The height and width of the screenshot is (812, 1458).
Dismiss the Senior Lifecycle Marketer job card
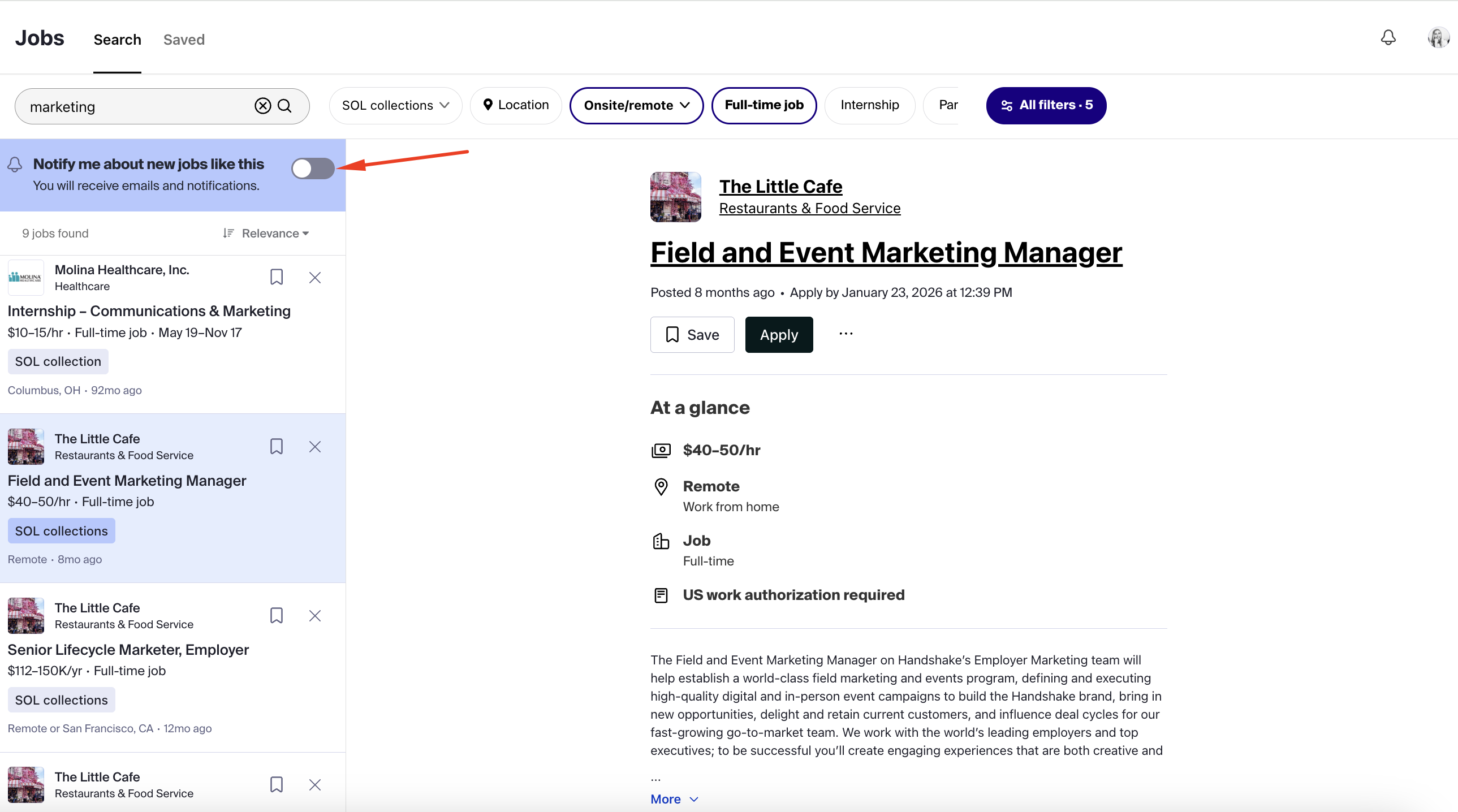(x=314, y=616)
